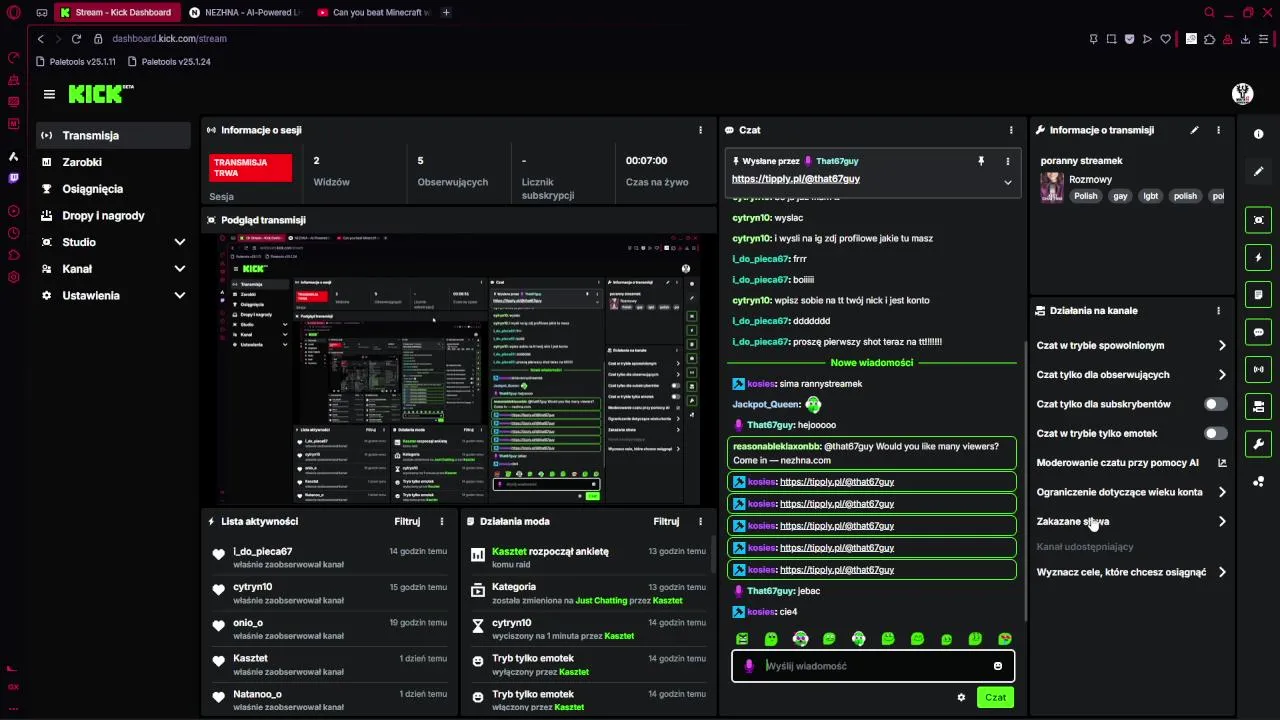Image resolution: width=1280 pixels, height=720 pixels.
Task: Click the info icon in right rail
Action: pyautogui.click(x=1258, y=134)
